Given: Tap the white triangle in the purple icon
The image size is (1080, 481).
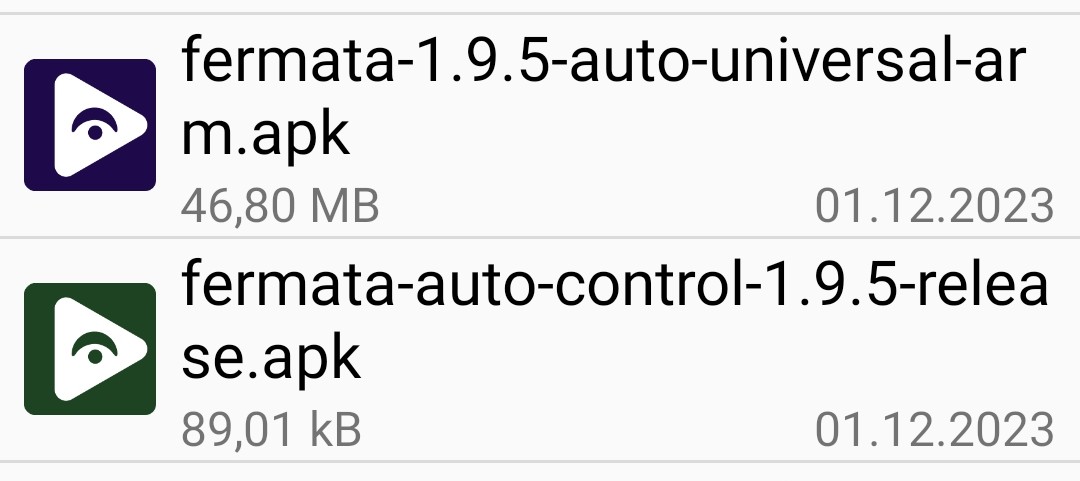Looking at the screenshot, I should (101, 125).
